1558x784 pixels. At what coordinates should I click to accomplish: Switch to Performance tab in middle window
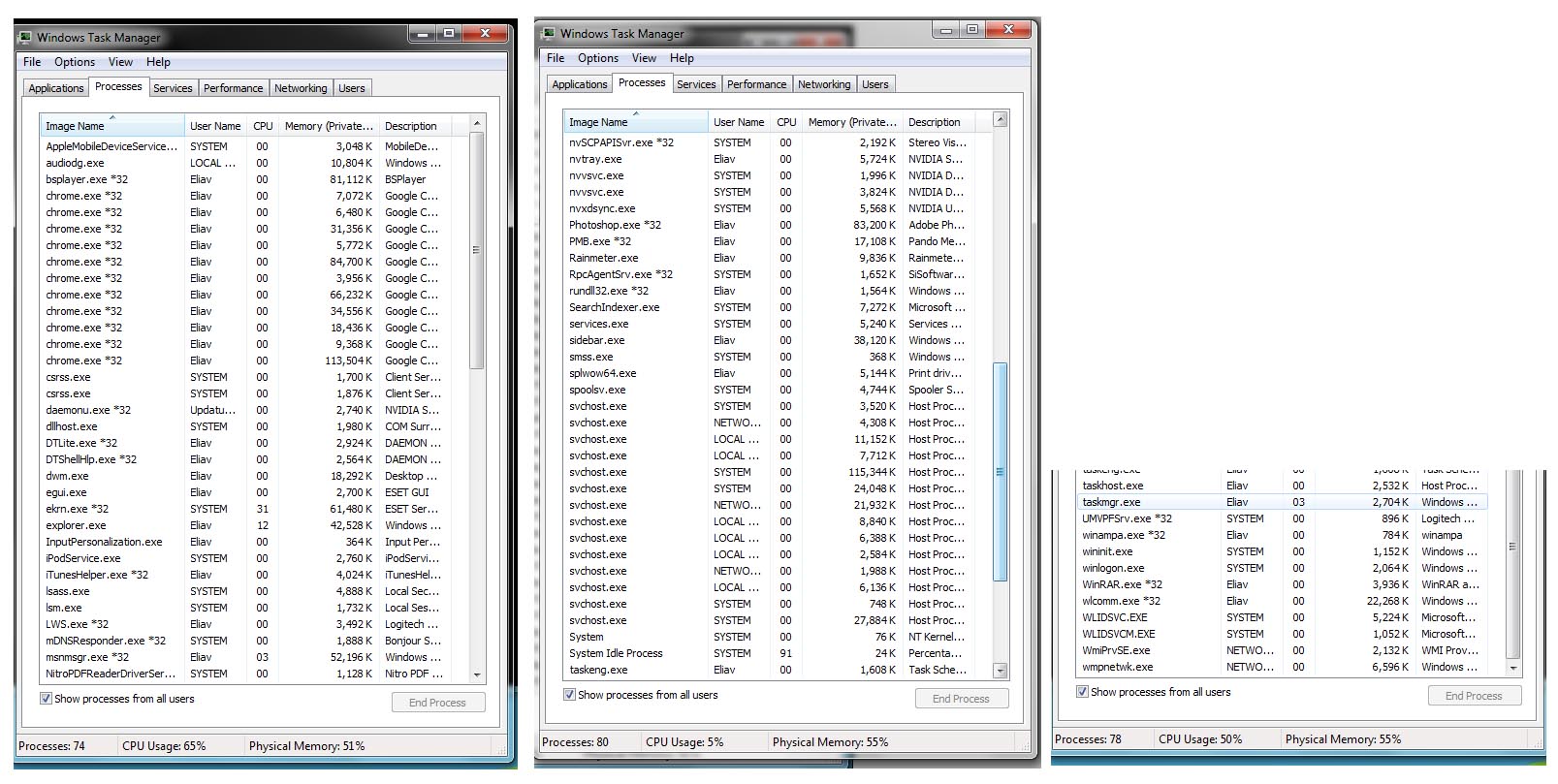coord(756,84)
